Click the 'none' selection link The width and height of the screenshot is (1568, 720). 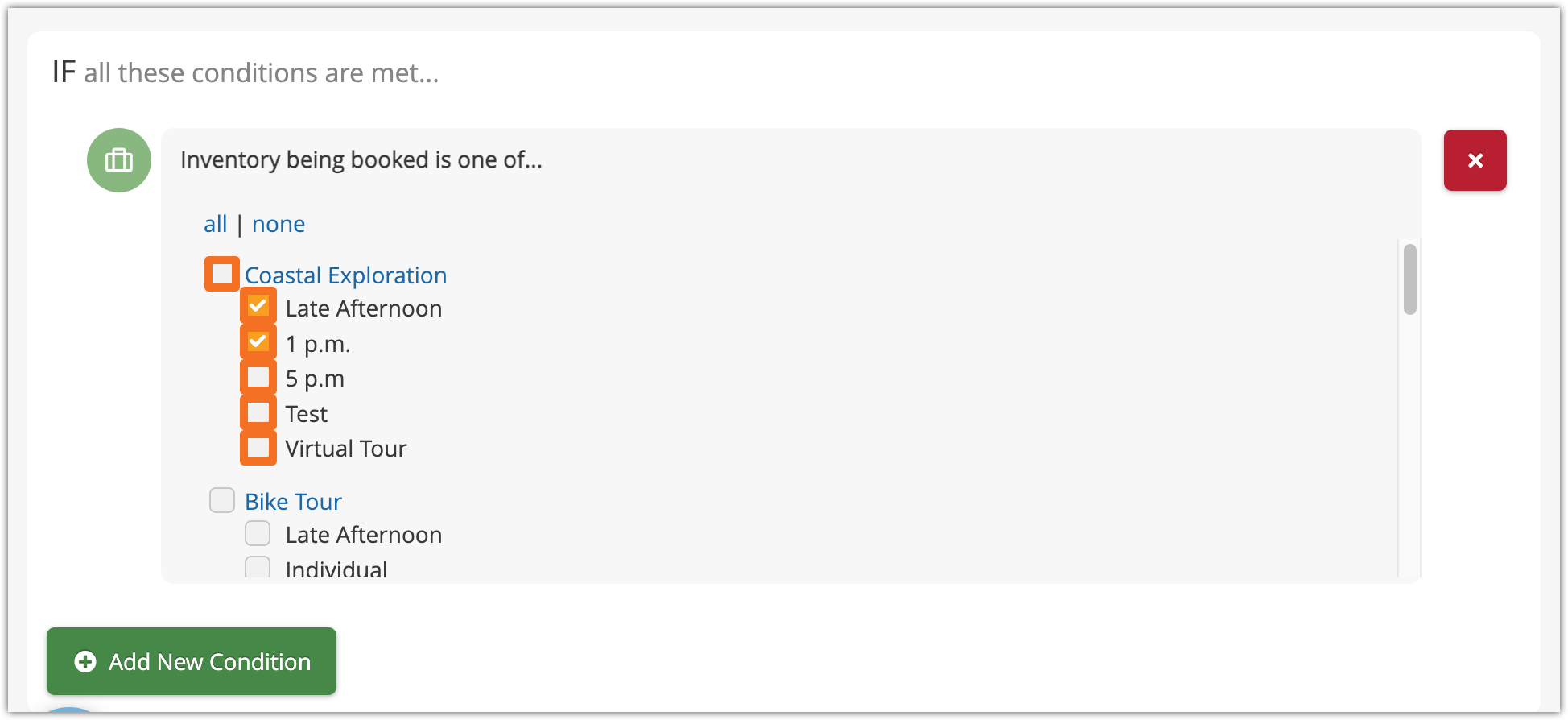tap(279, 224)
